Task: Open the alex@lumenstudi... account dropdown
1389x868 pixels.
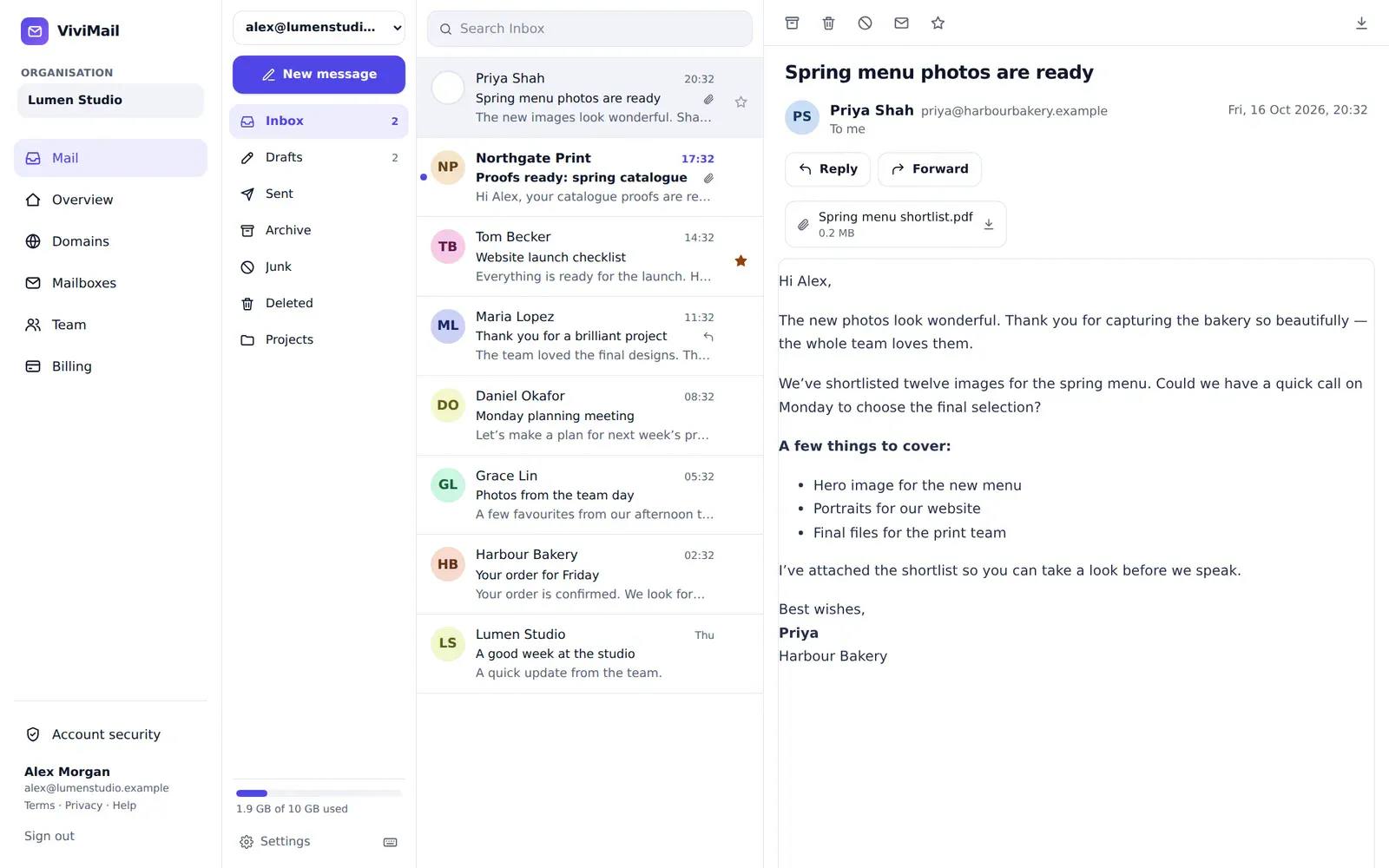Action: click(319, 28)
